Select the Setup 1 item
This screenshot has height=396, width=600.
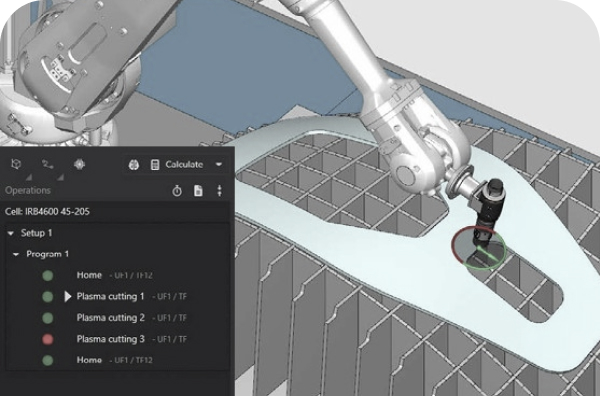click(x=36, y=233)
